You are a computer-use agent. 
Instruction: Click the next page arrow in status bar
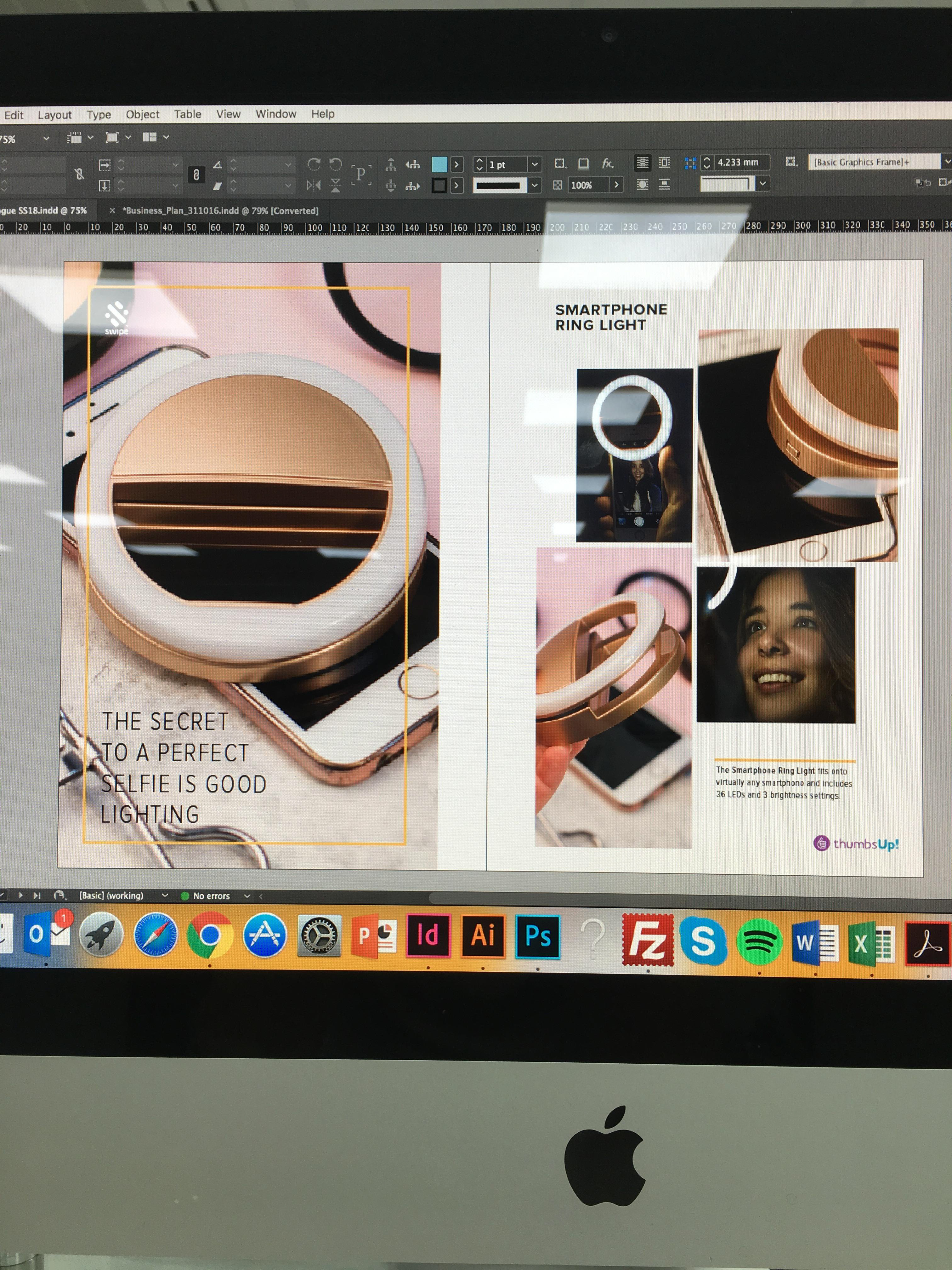[21, 895]
